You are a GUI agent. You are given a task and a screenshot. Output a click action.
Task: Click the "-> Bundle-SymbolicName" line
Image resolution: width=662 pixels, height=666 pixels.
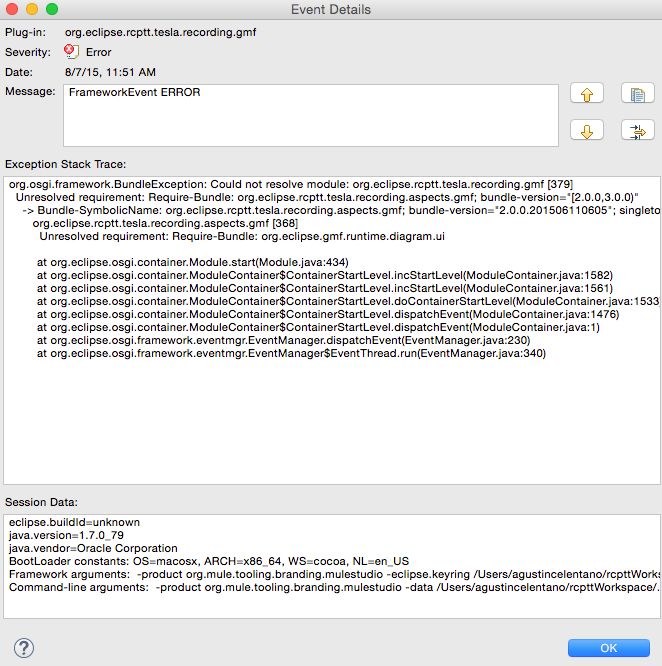[341, 210]
